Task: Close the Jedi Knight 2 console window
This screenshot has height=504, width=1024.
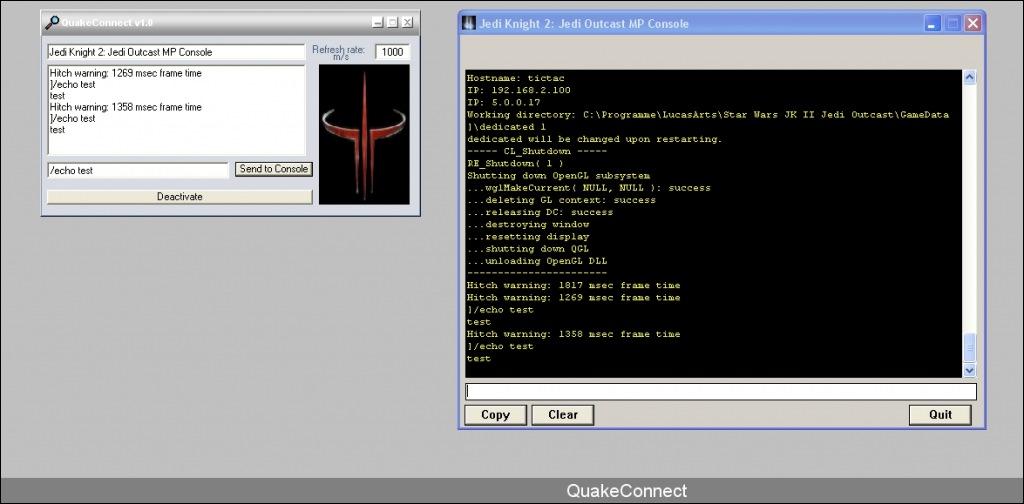Action: 972,23
